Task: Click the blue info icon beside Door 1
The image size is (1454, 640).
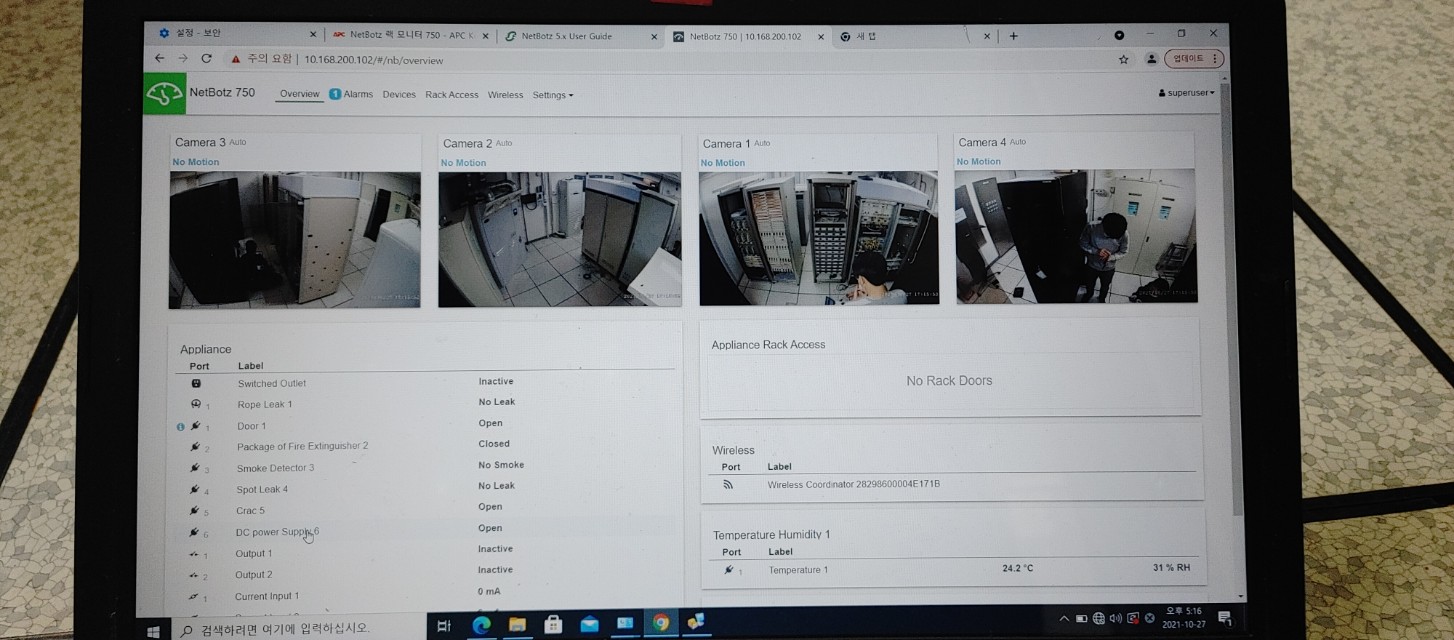Action: click(180, 427)
